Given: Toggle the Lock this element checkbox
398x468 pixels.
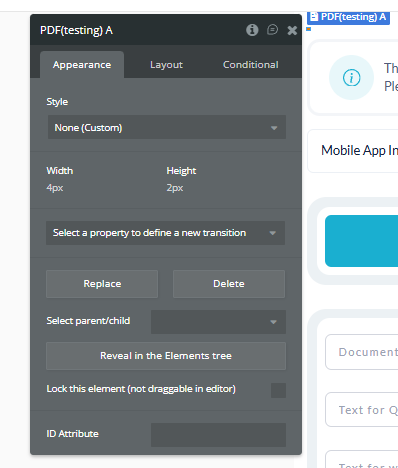Looking at the screenshot, I should click(x=278, y=390).
